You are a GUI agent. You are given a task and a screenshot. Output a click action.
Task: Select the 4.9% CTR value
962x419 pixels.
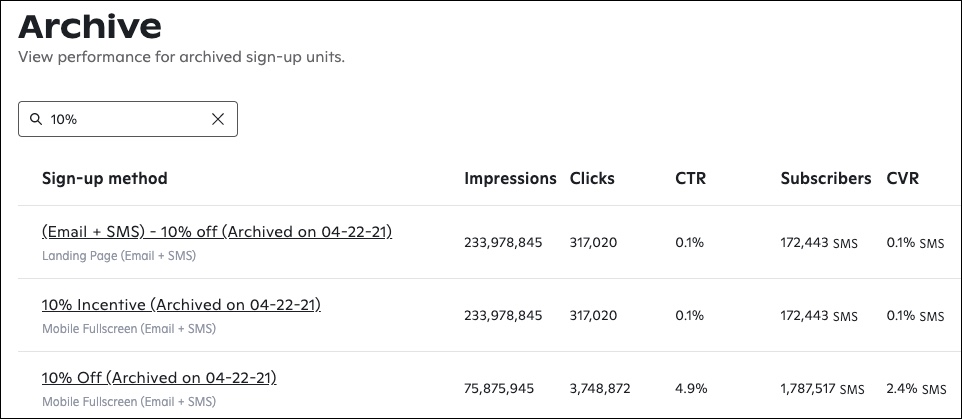pos(690,388)
